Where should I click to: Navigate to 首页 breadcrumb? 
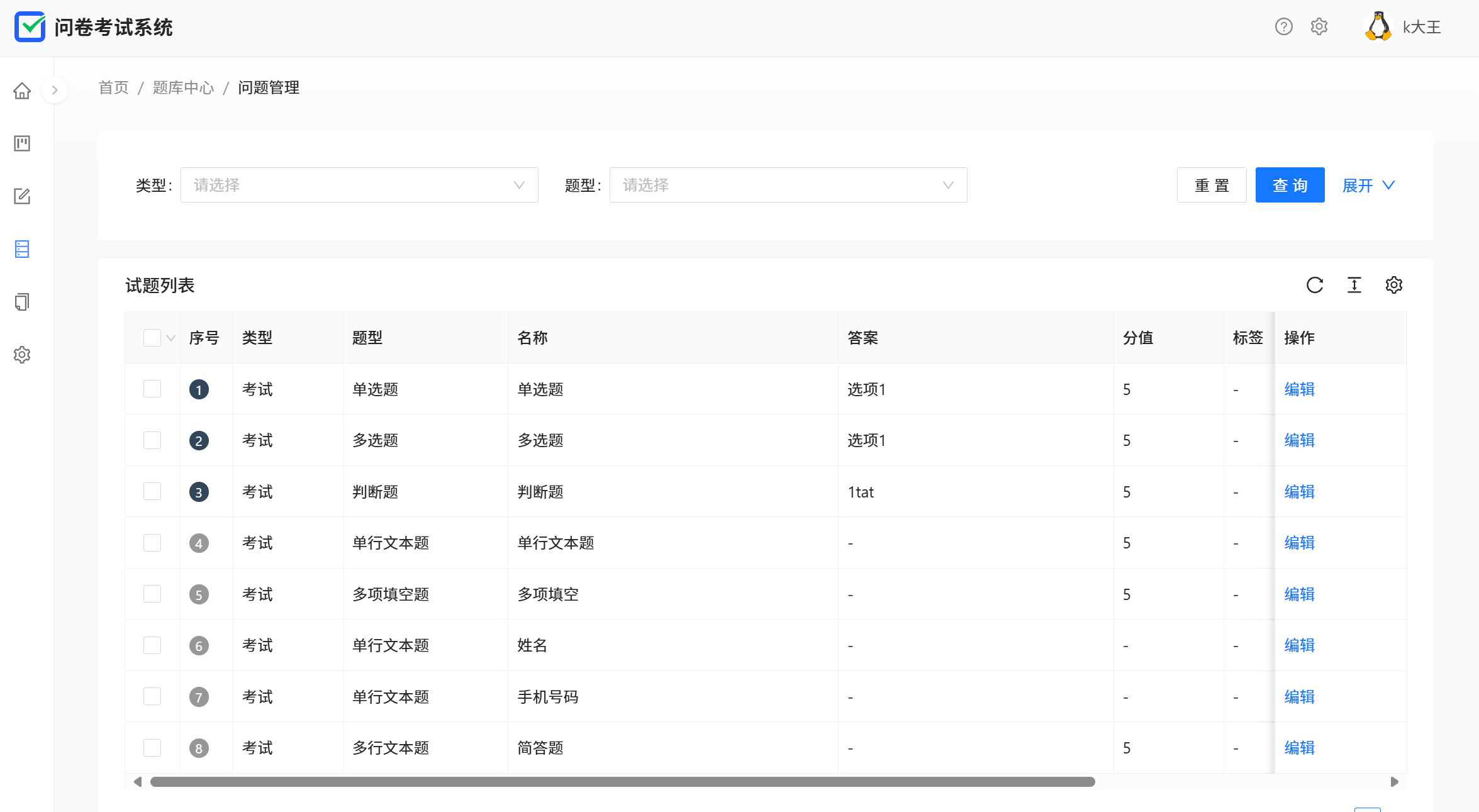(113, 87)
